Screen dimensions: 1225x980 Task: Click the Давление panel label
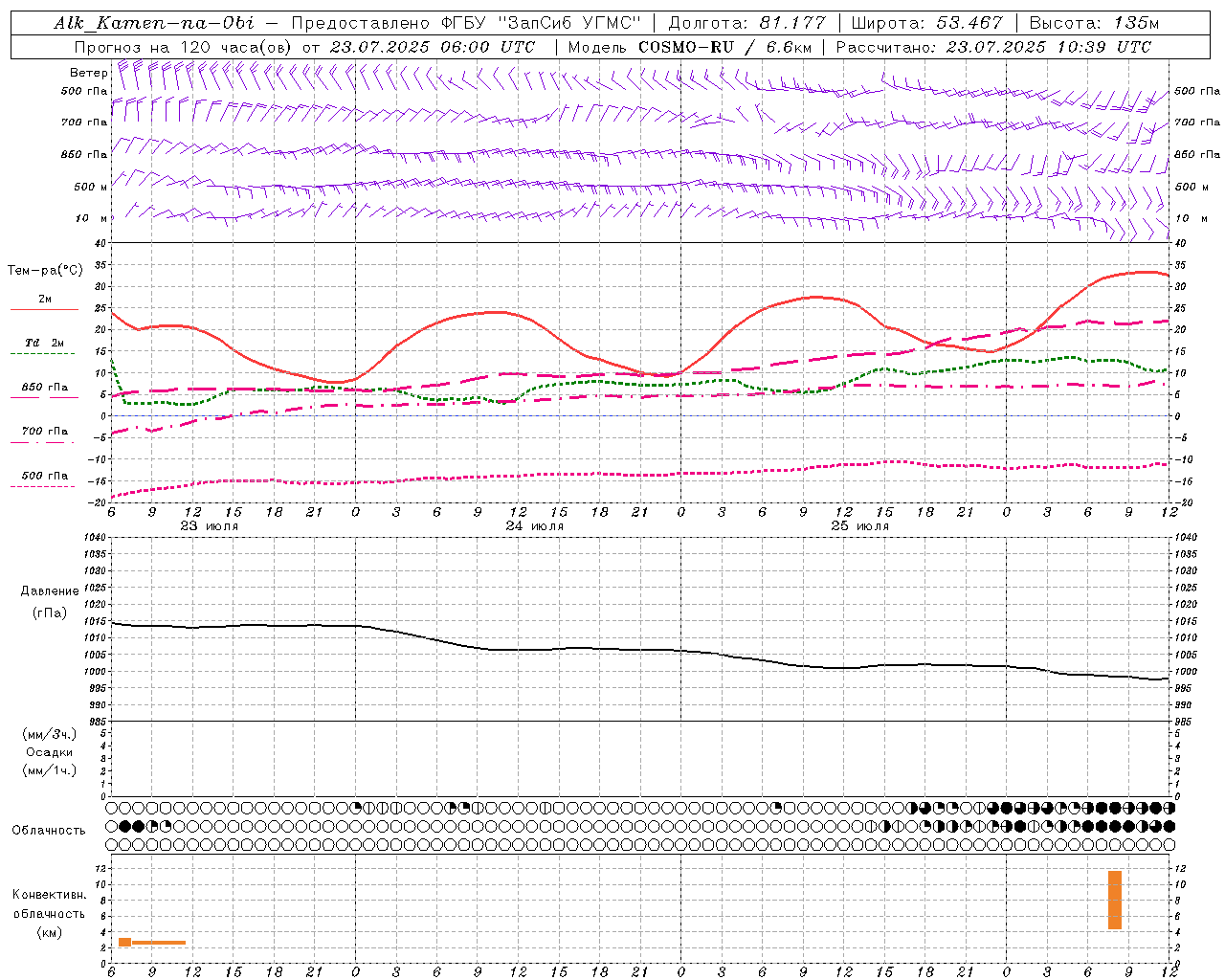[x=50, y=591]
